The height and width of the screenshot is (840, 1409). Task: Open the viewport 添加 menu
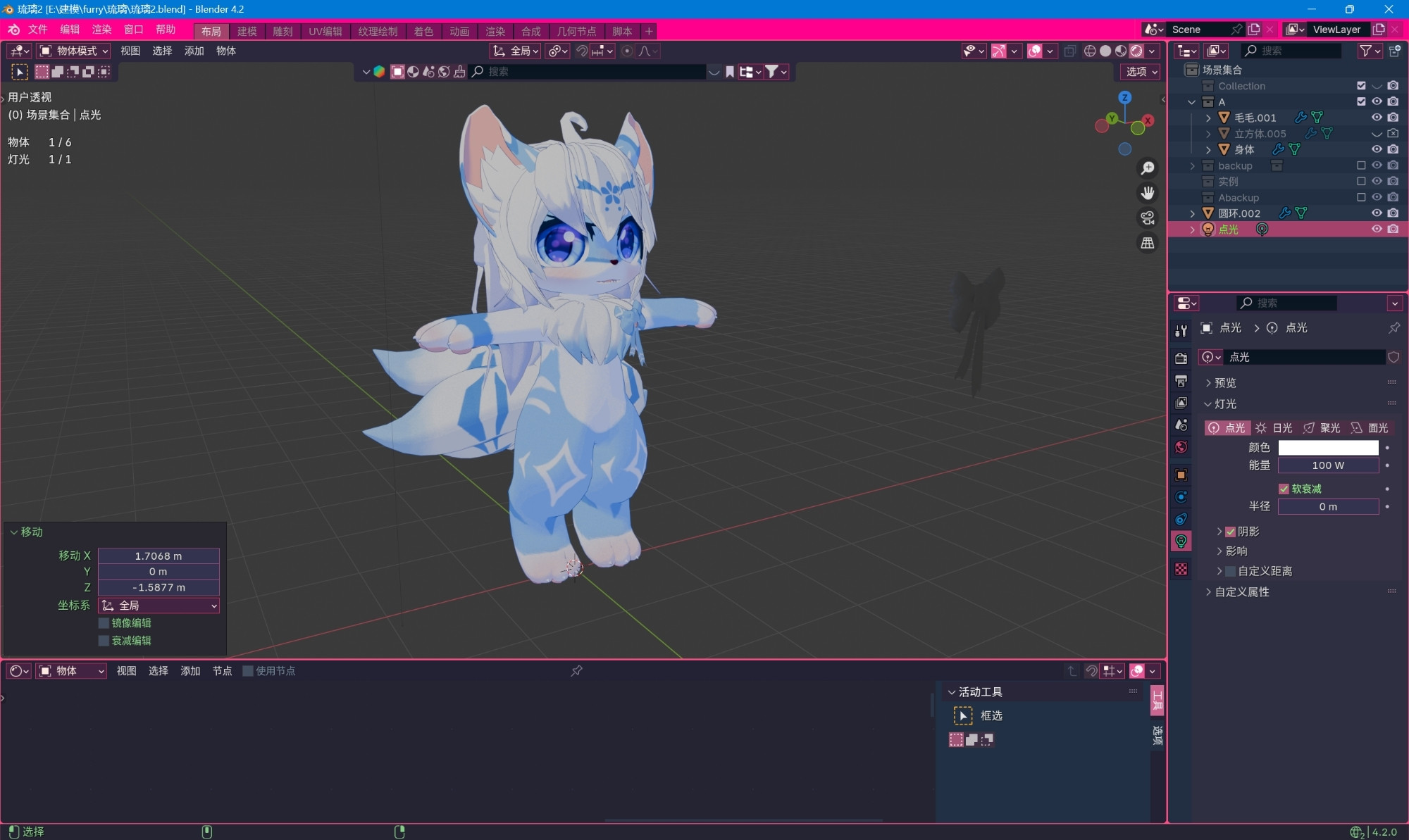(194, 51)
